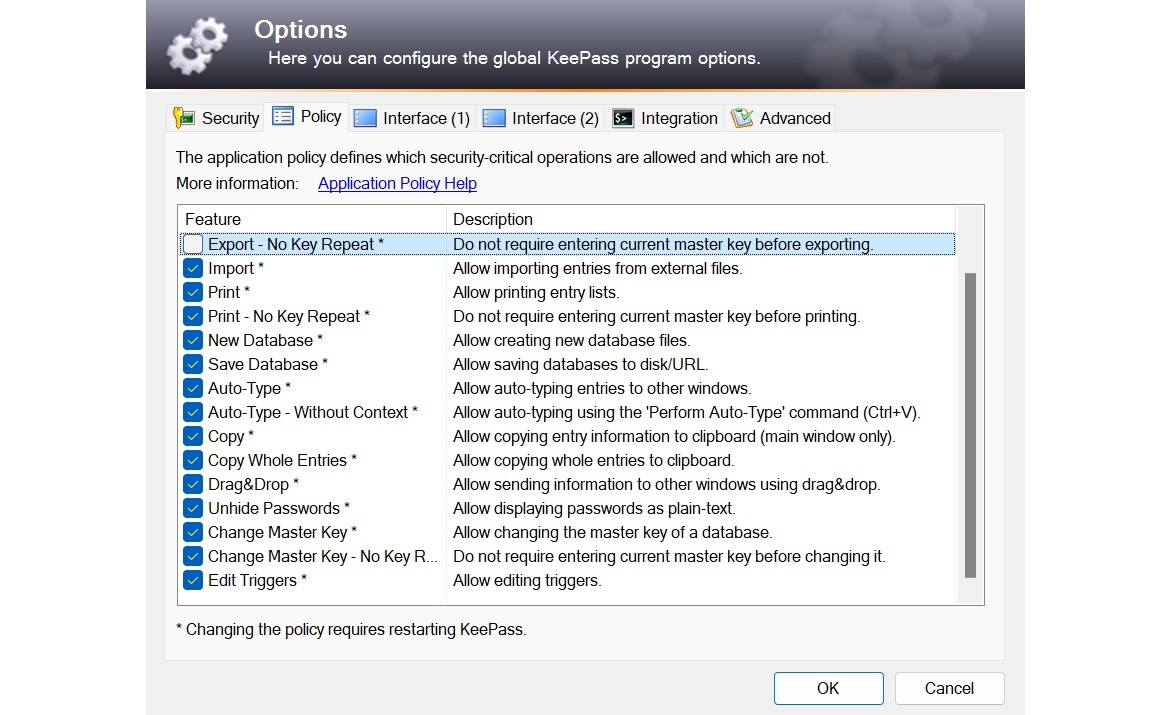The height and width of the screenshot is (715, 1170).
Task: Click the document icon on the Policy tab
Action: click(x=284, y=116)
